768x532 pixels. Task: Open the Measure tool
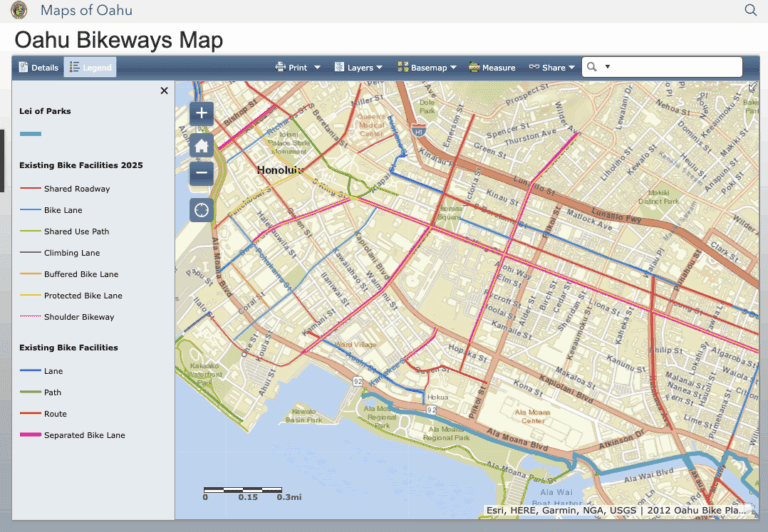pyautogui.click(x=492, y=68)
